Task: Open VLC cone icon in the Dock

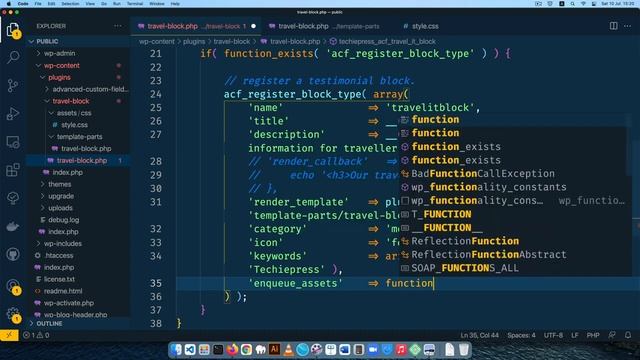Action: [x=288, y=349]
